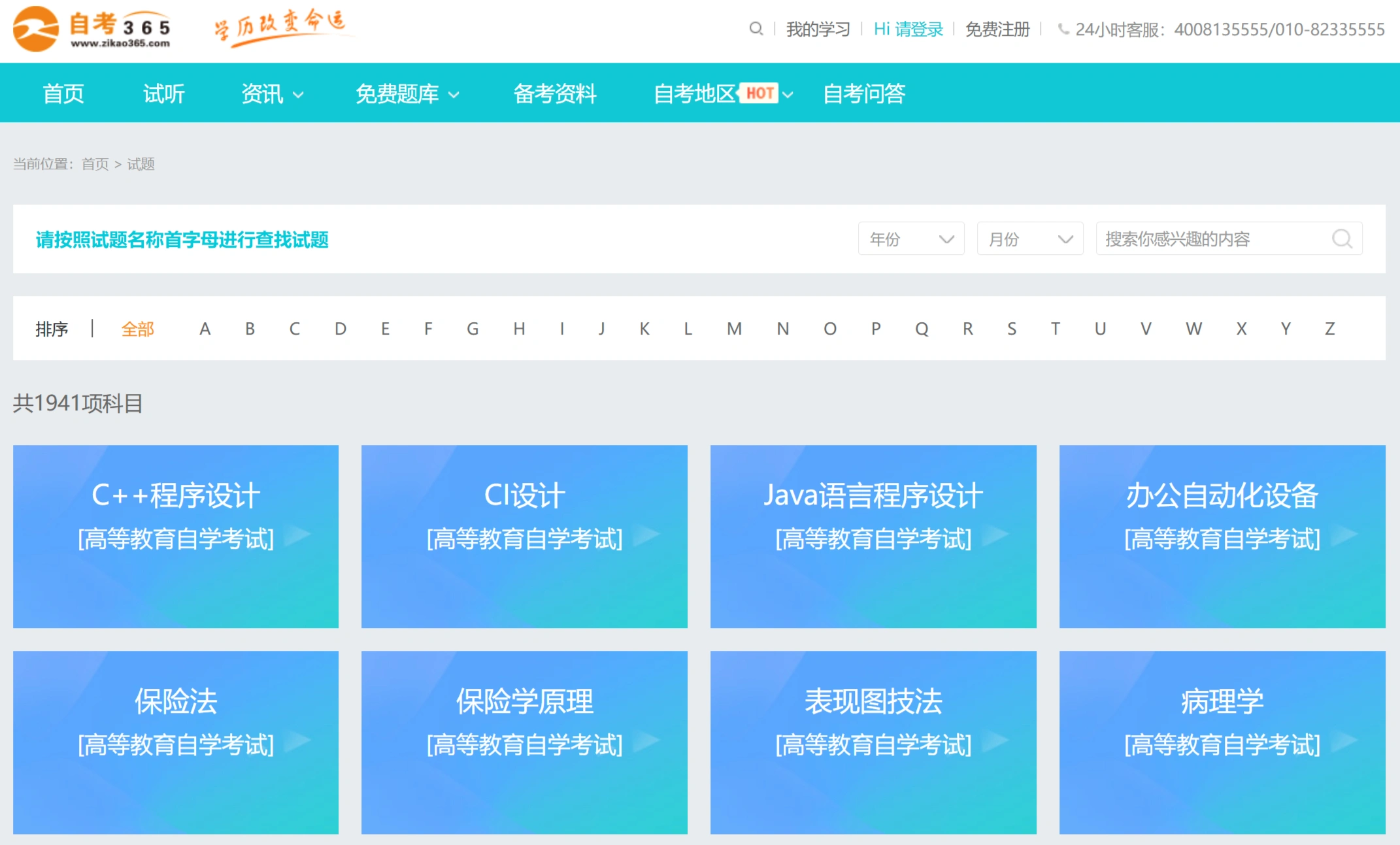Filter by letter A
This screenshot has width=1400, height=845.
coord(205,329)
